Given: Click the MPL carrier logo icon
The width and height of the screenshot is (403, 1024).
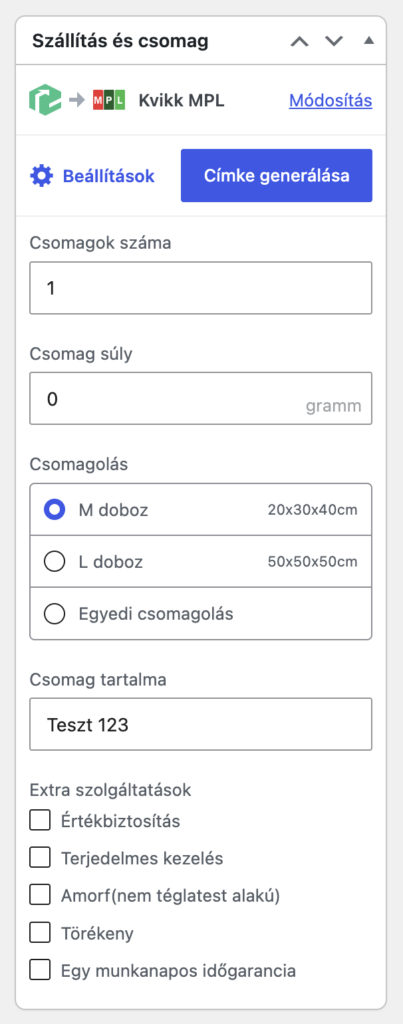Looking at the screenshot, I should tap(108, 101).
